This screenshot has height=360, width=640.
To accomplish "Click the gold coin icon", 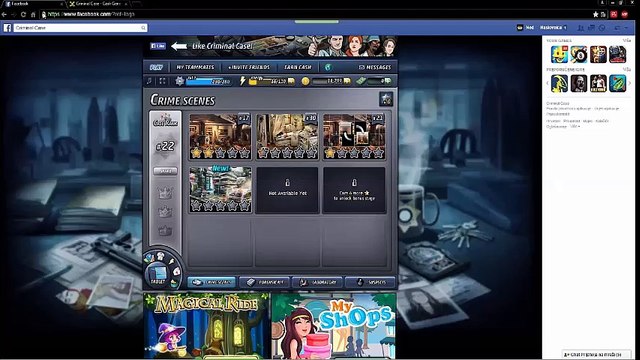I will (305, 81).
